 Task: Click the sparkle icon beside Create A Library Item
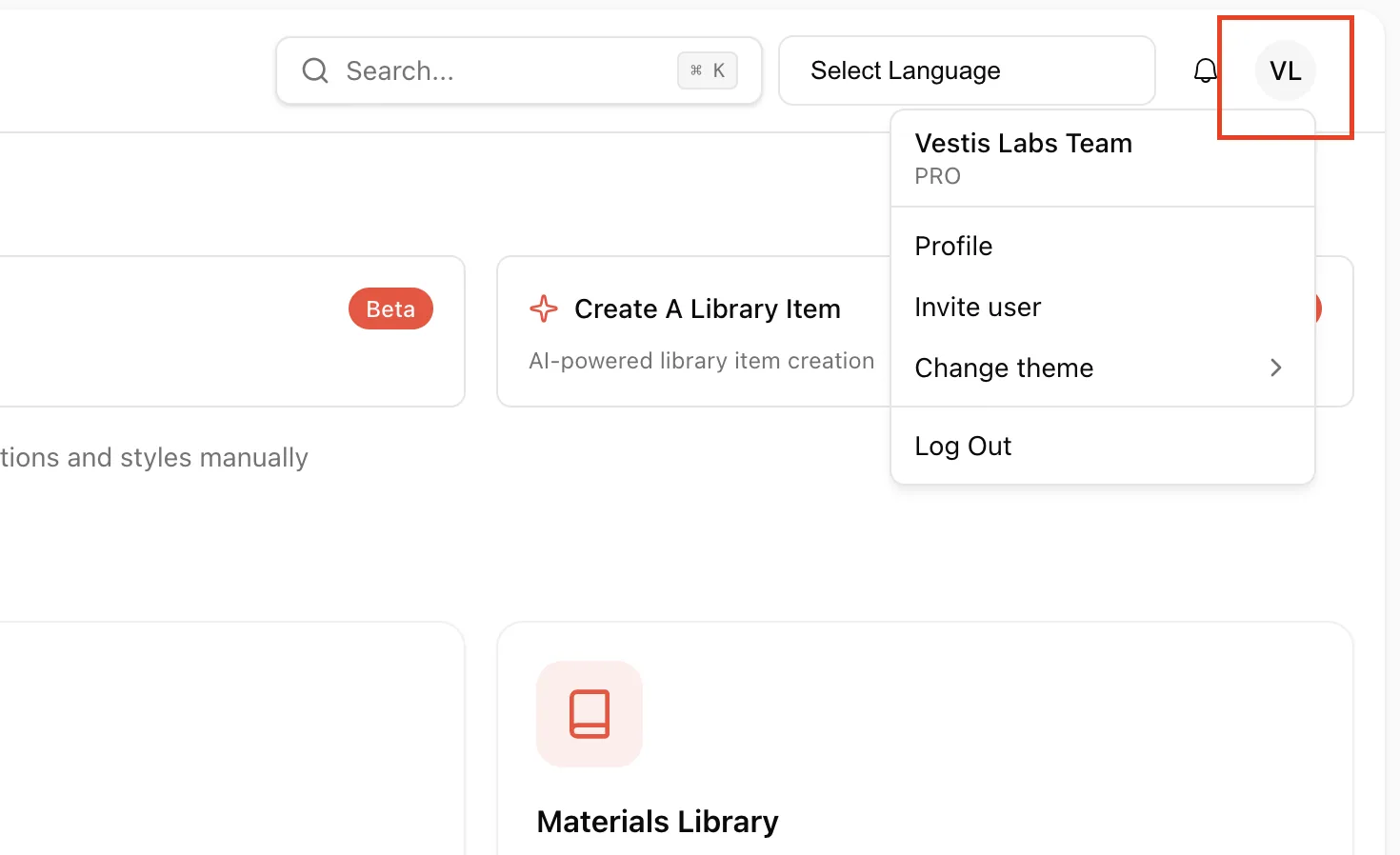coord(544,308)
